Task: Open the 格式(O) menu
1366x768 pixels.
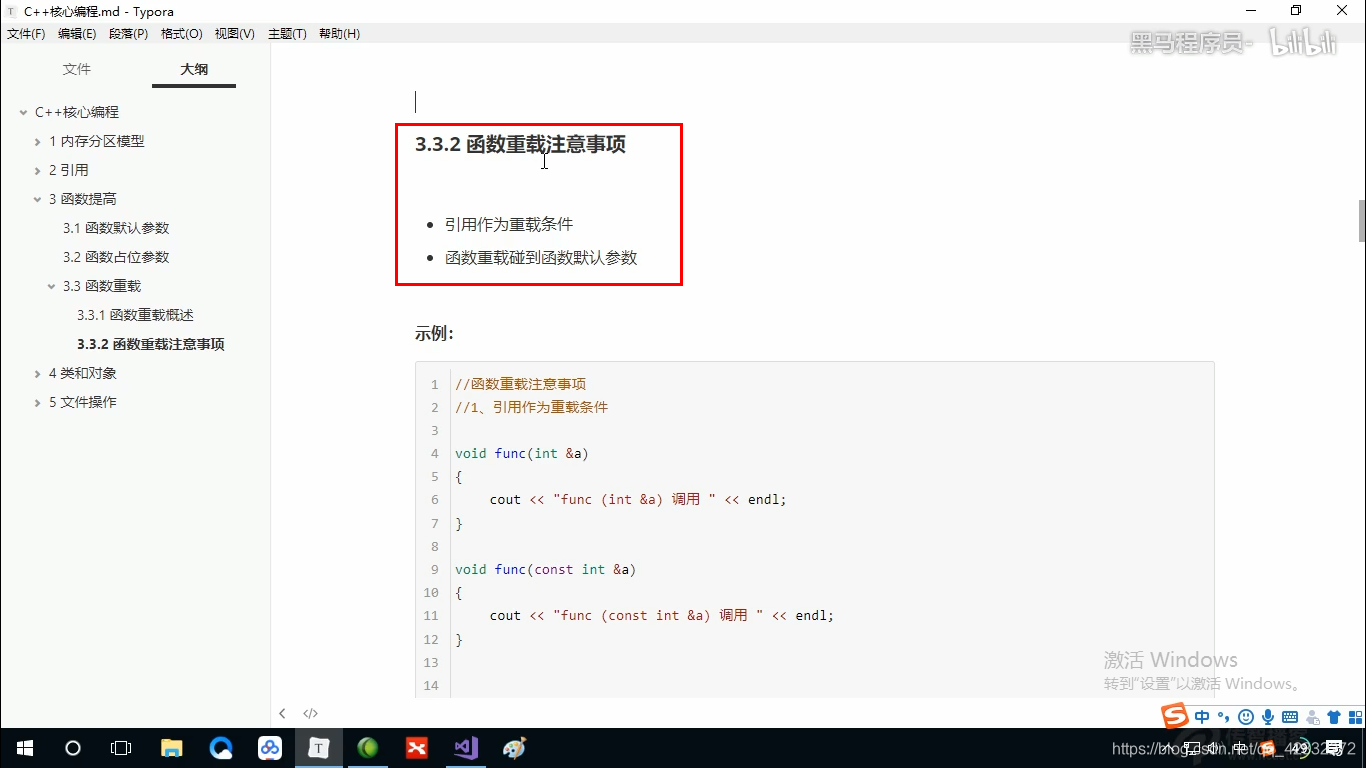Action: 182,34
